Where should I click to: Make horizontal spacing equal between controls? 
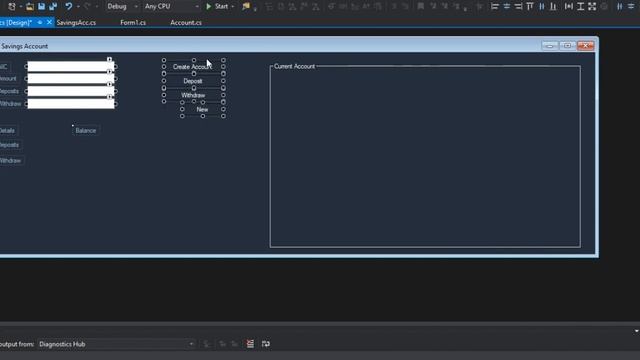[x=620, y=7]
